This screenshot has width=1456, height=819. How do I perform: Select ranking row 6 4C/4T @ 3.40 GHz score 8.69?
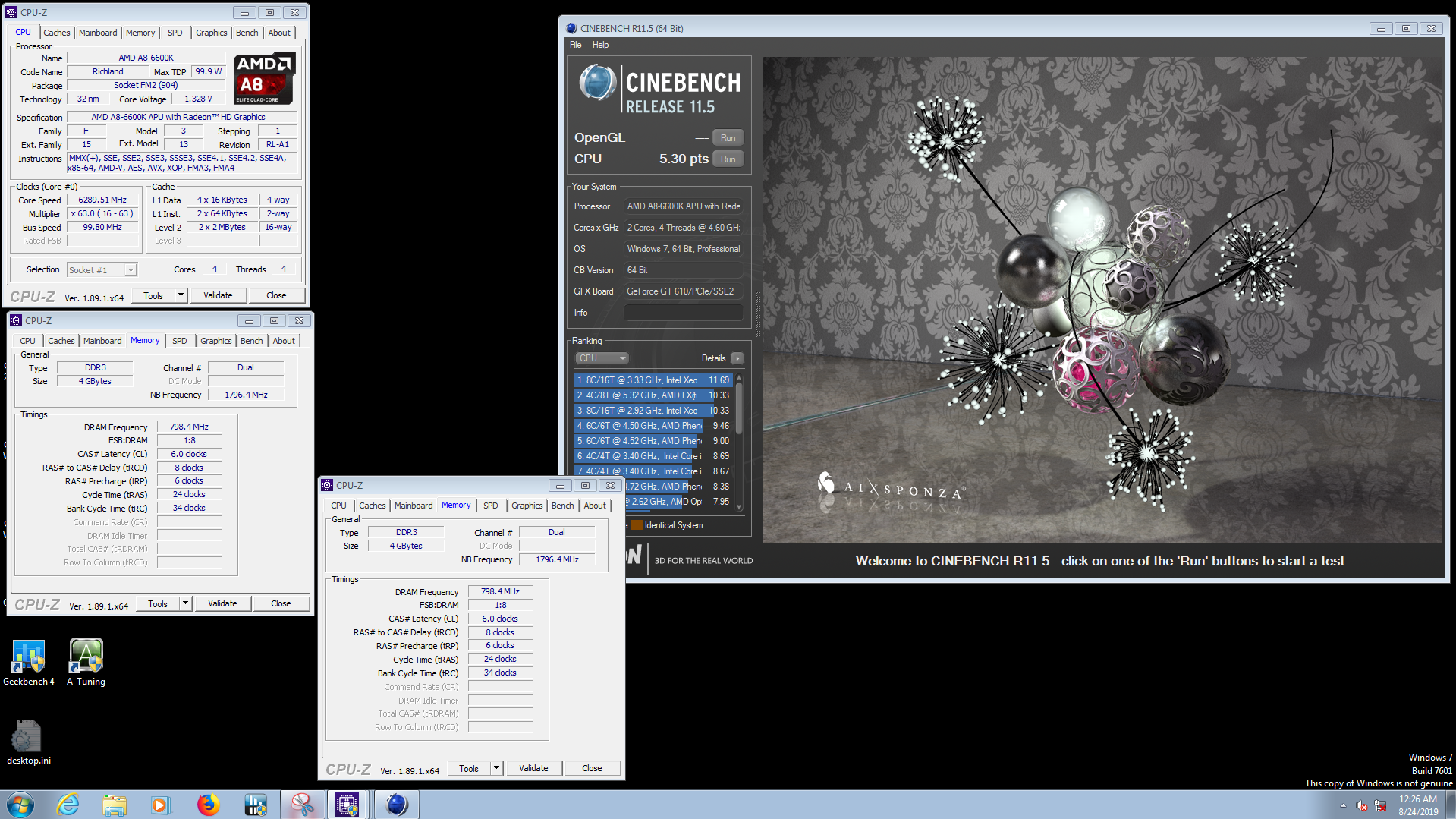pyautogui.click(x=653, y=456)
